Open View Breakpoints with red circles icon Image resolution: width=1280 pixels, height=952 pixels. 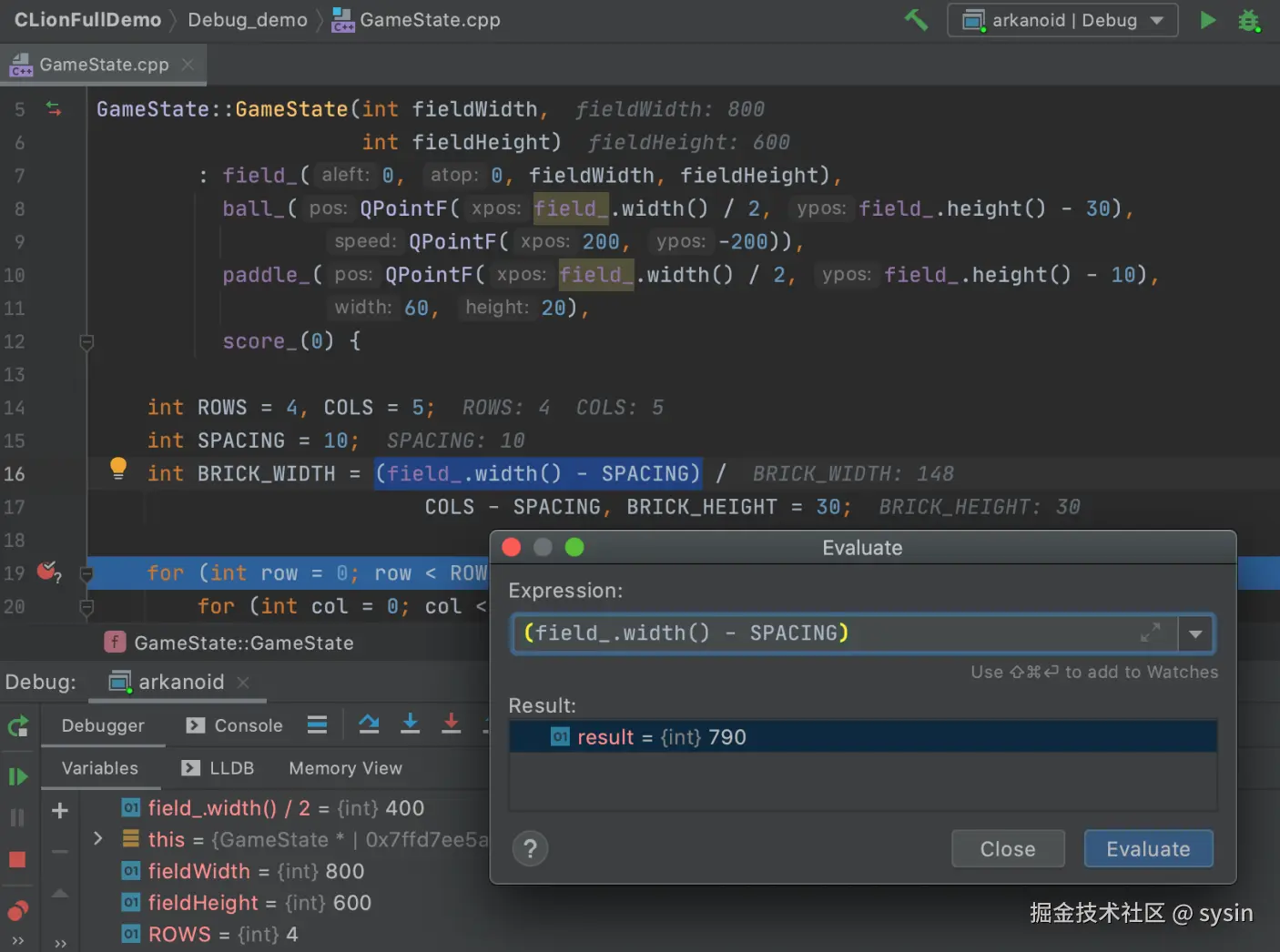(x=17, y=908)
